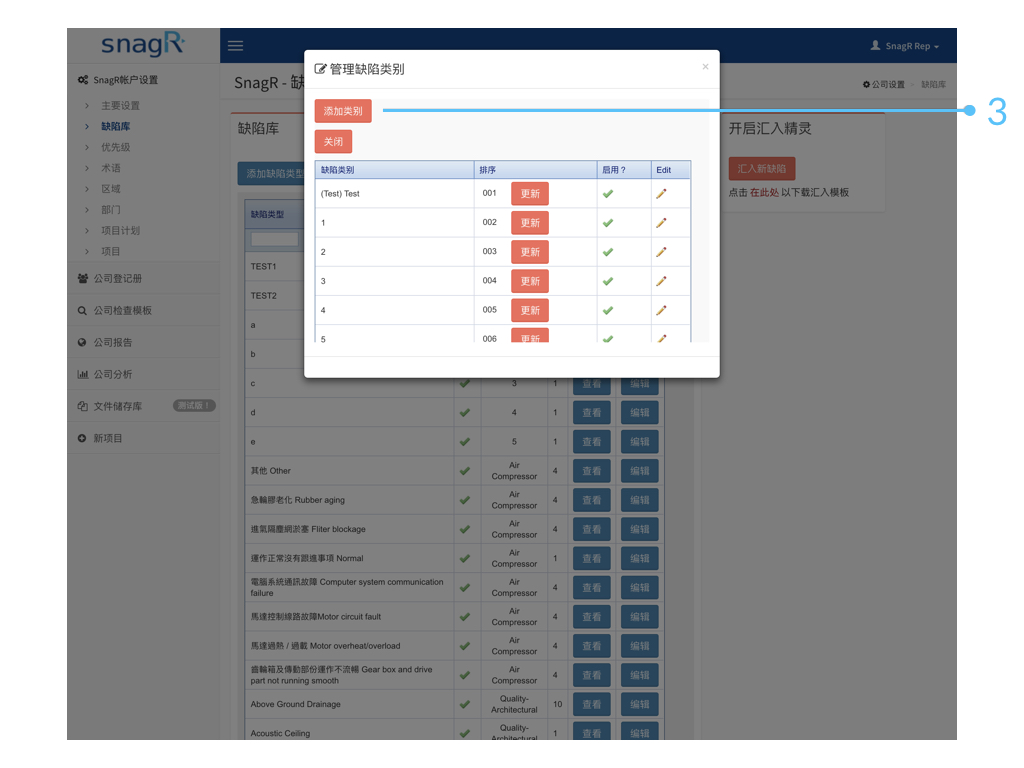Screen dimensions: 1024x768
Task: Open 优先级 sidebar item
Action: tap(116, 147)
